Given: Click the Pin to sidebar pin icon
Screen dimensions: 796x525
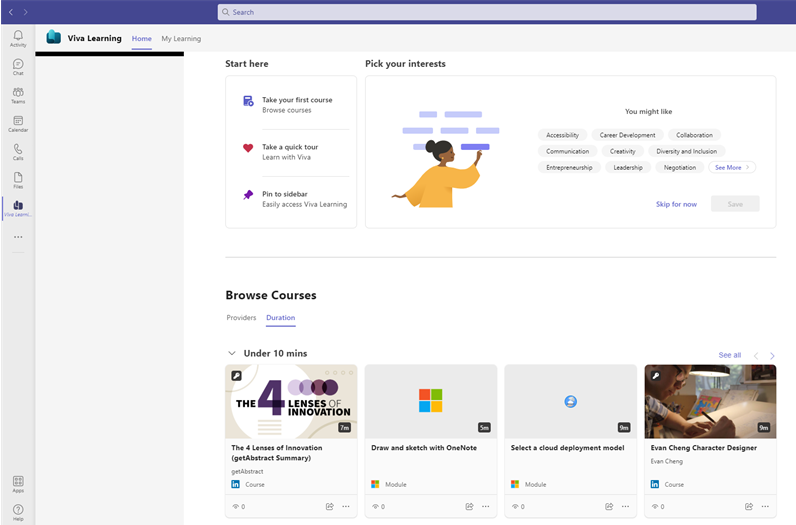Looking at the screenshot, I should tap(248, 195).
